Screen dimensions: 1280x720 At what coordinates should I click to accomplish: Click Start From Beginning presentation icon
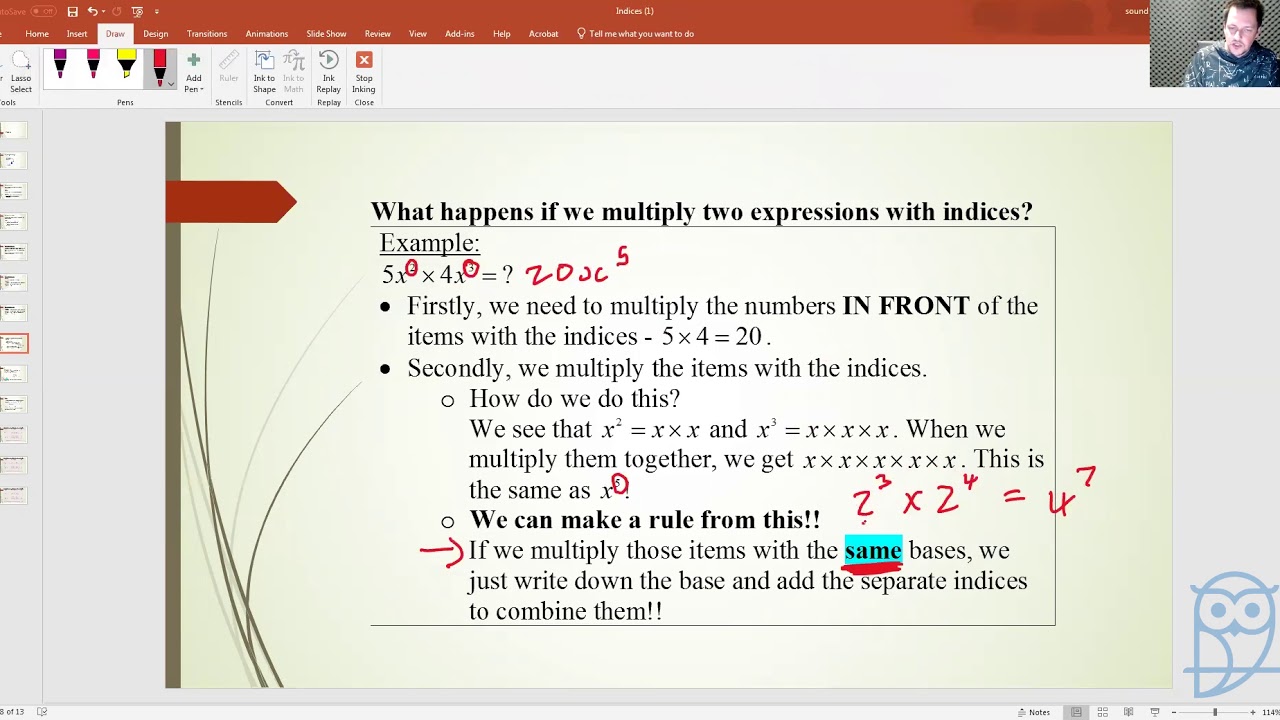click(137, 11)
